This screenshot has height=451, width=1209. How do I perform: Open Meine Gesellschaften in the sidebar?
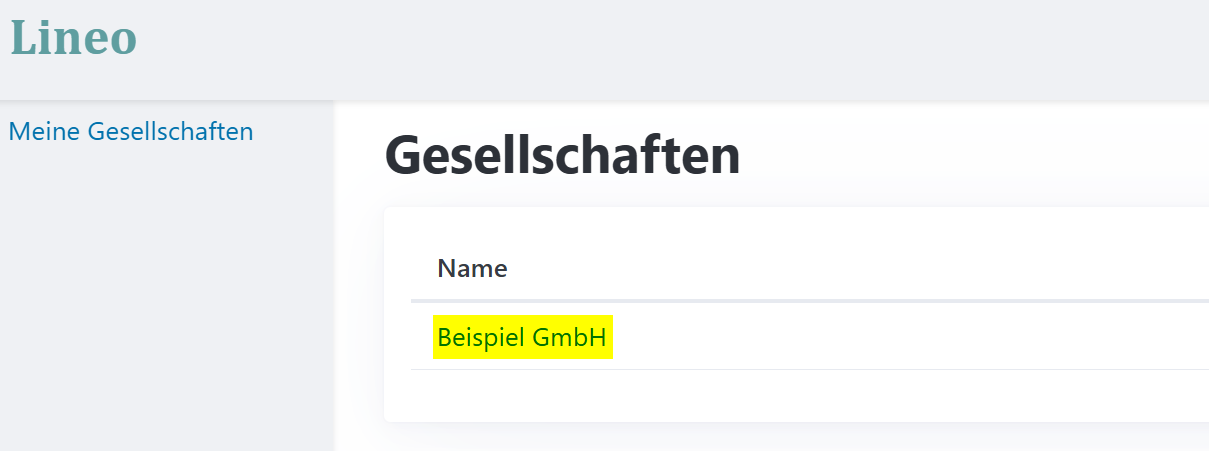tap(130, 131)
